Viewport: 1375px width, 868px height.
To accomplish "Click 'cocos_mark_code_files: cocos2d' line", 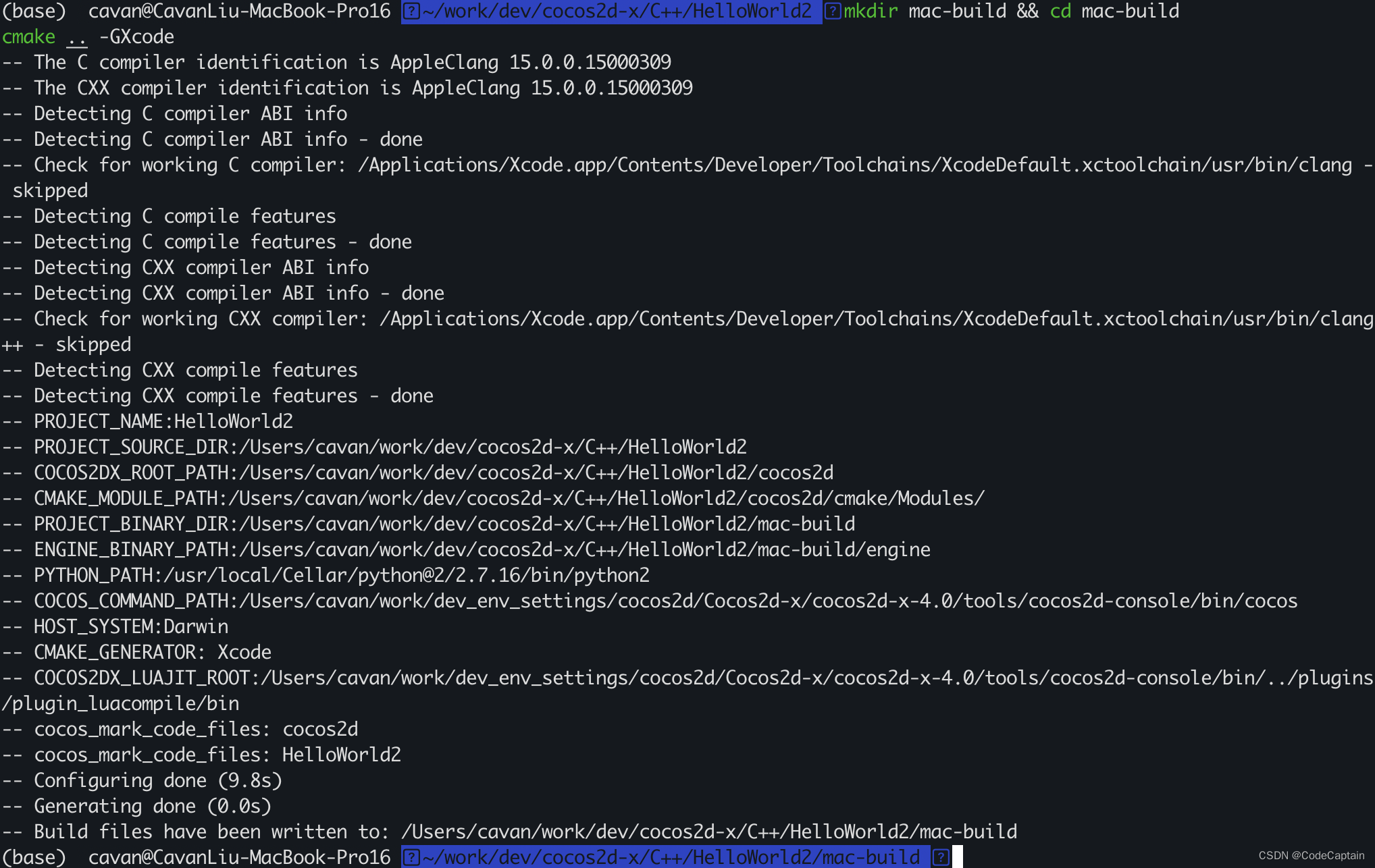I will coord(180,730).
